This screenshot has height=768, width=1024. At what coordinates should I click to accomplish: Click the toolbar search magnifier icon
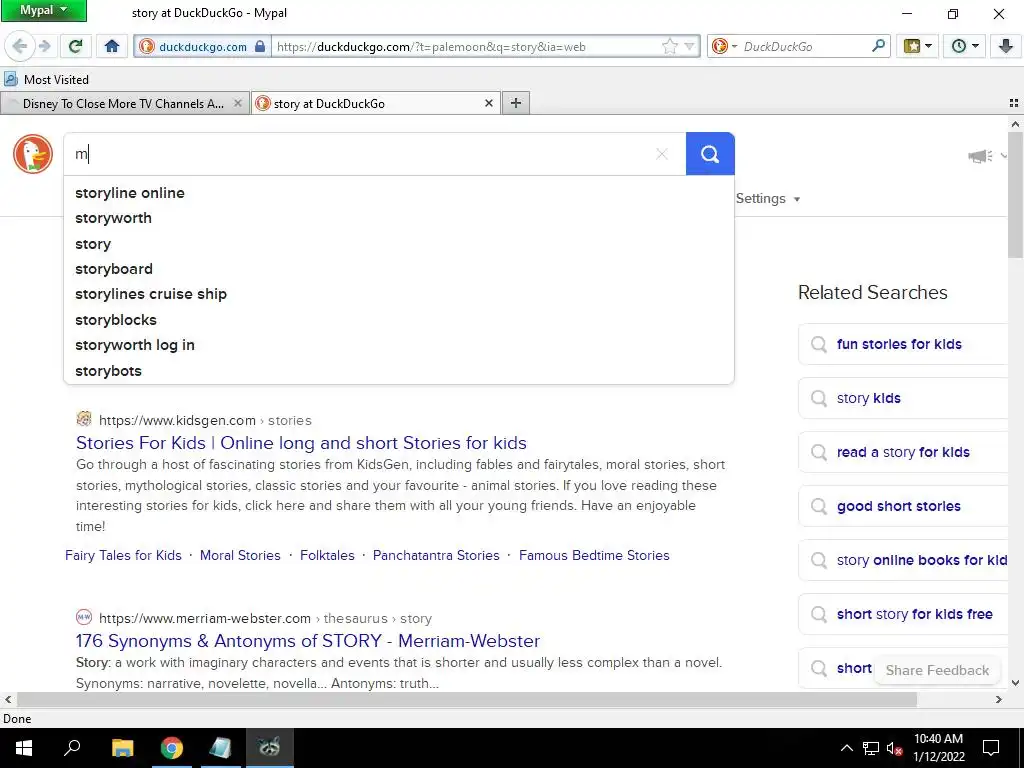click(x=878, y=46)
